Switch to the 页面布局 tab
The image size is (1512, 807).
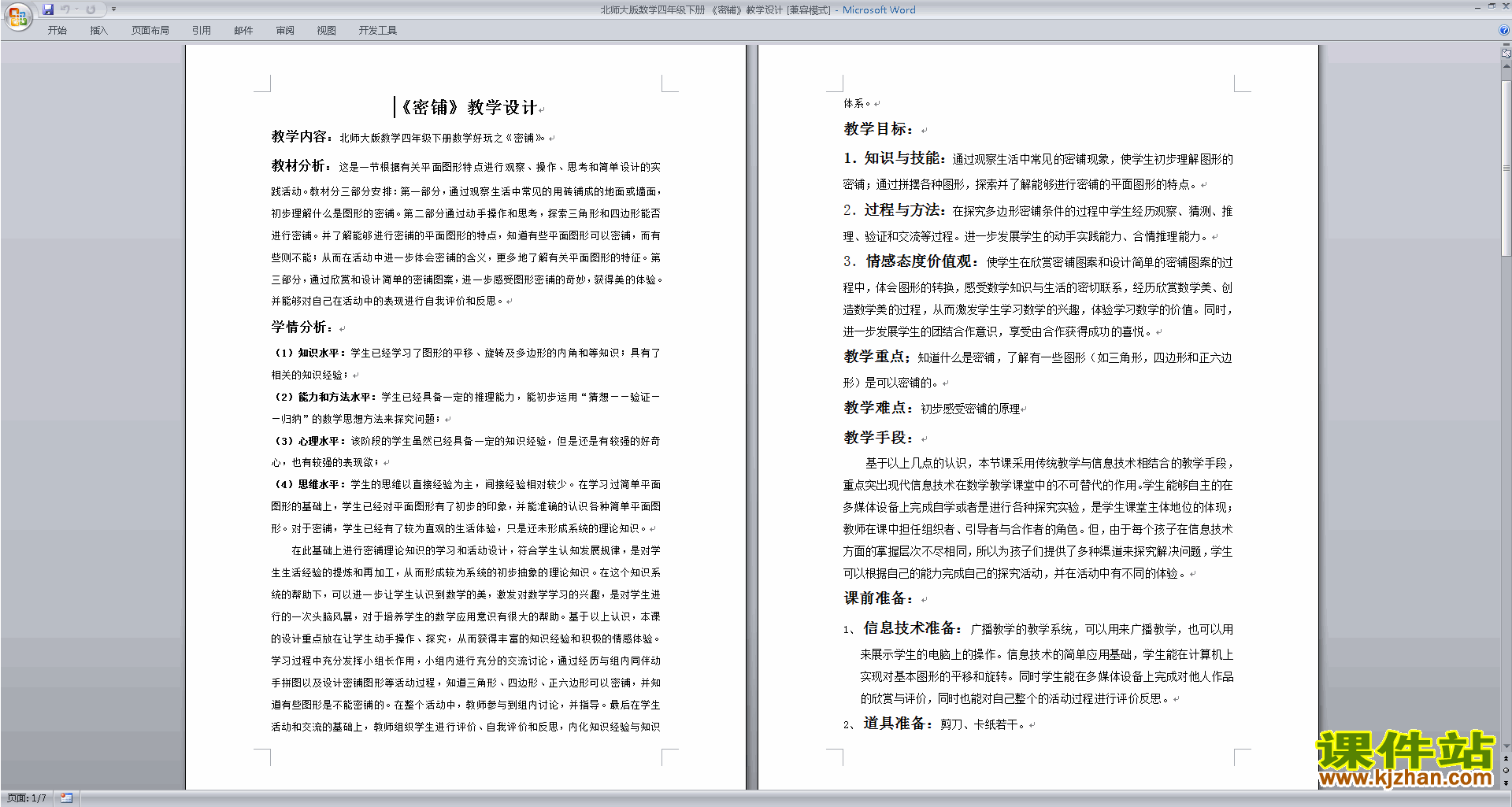pos(150,31)
